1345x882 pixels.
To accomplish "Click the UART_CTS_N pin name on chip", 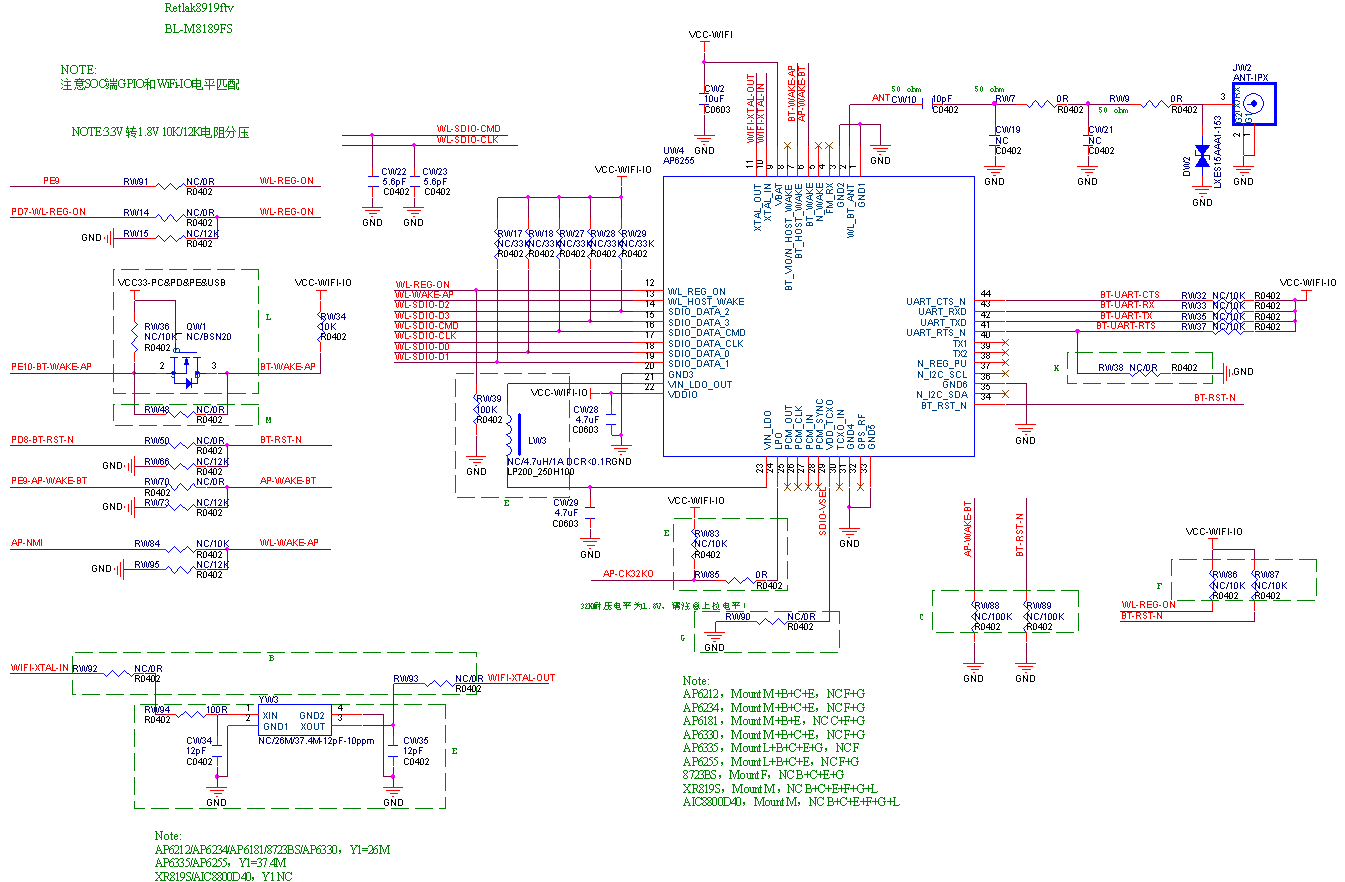I will click(936, 301).
